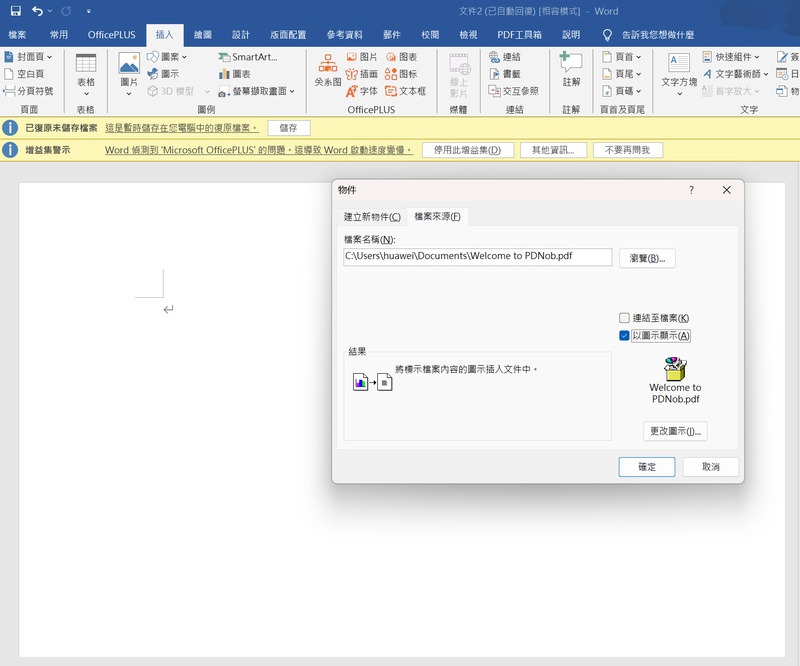800x666 pixels.
Task: Open the 圖案 shapes dropdown
Action: [x=167, y=57]
